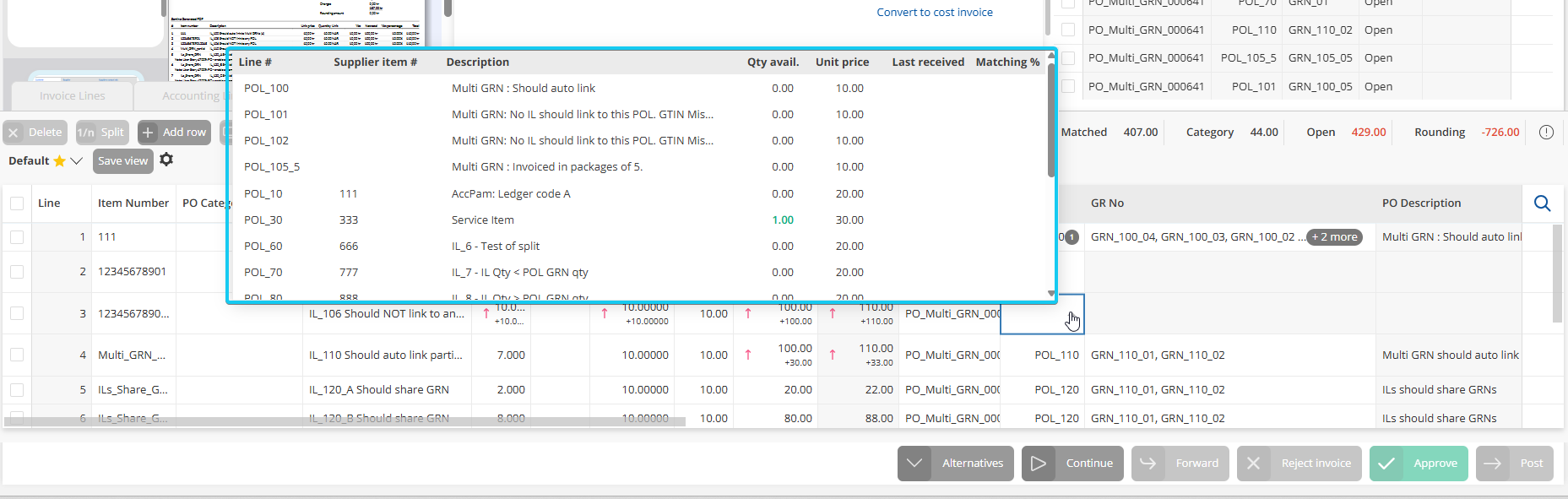1568x499 pixels.
Task: Switch to the Invoice Lines tab
Action: pyautogui.click(x=73, y=96)
